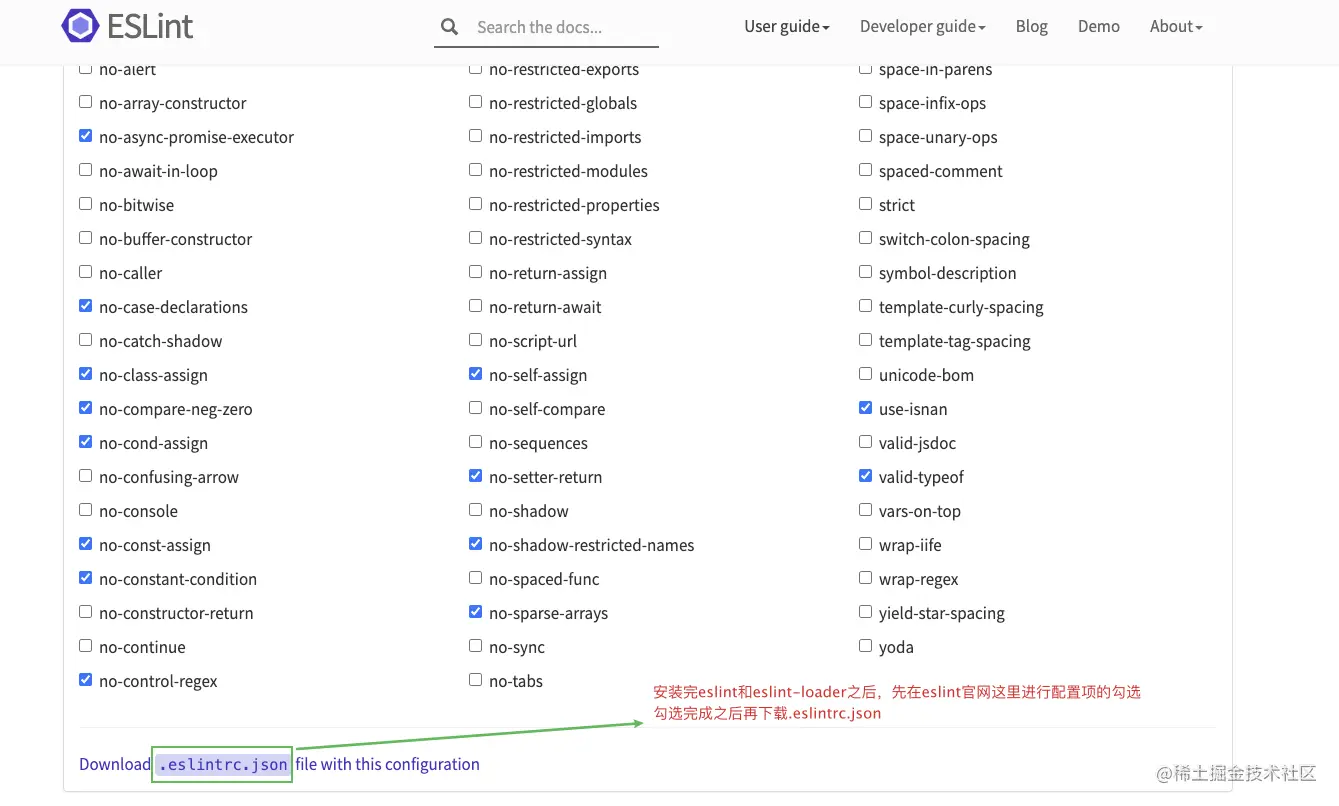Enable the no-return-assign rule
1339x806 pixels.
pyautogui.click(x=475, y=272)
